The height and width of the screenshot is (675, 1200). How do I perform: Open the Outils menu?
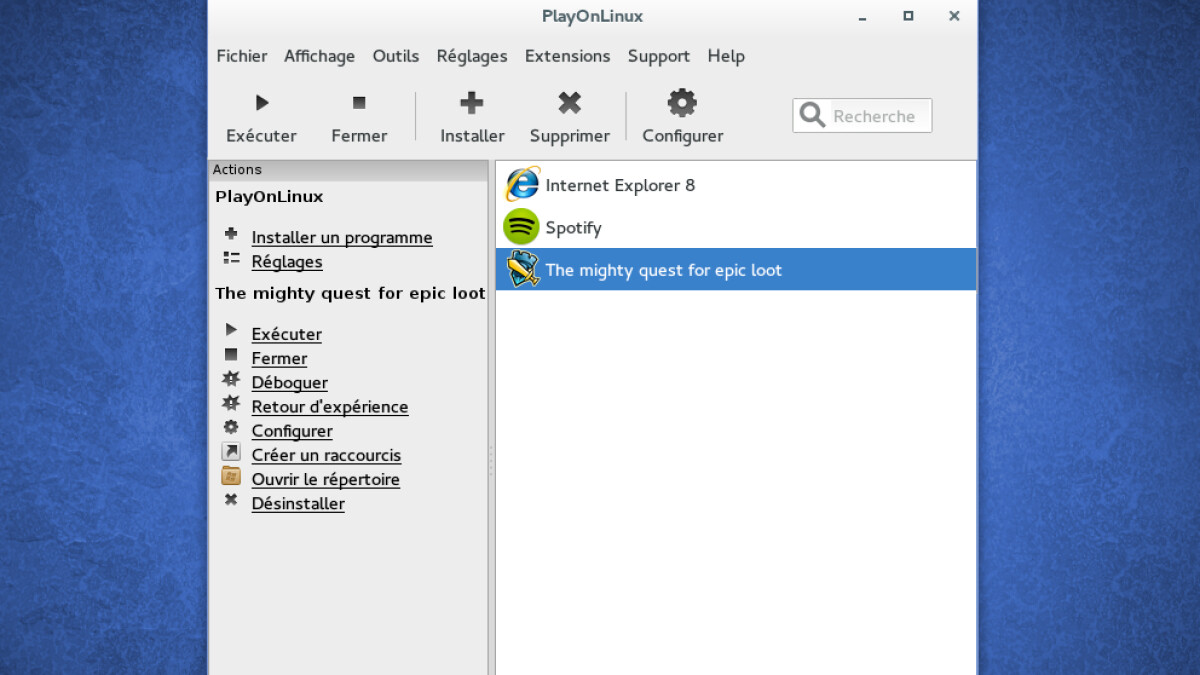(396, 56)
